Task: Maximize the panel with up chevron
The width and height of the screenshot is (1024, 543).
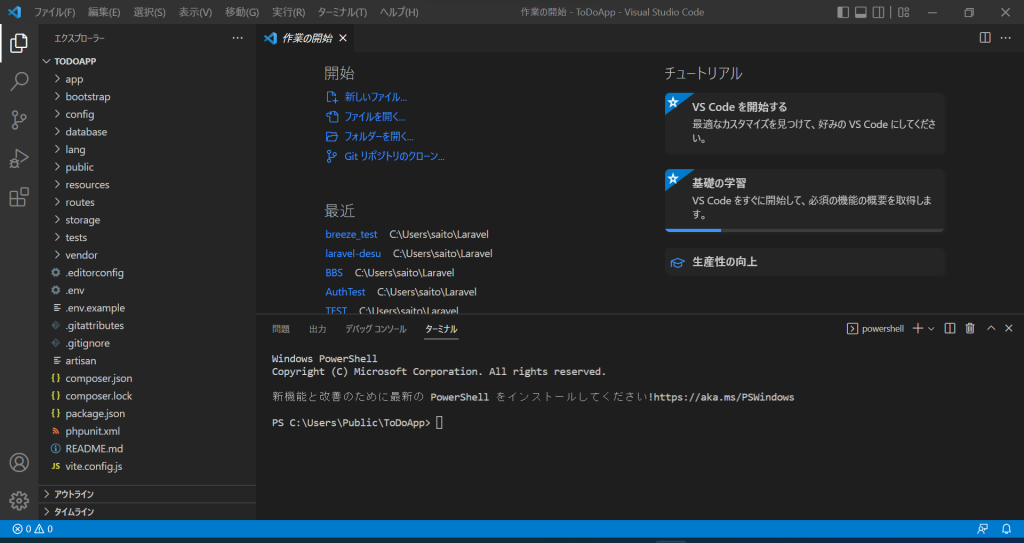Action: (x=991, y=329)
